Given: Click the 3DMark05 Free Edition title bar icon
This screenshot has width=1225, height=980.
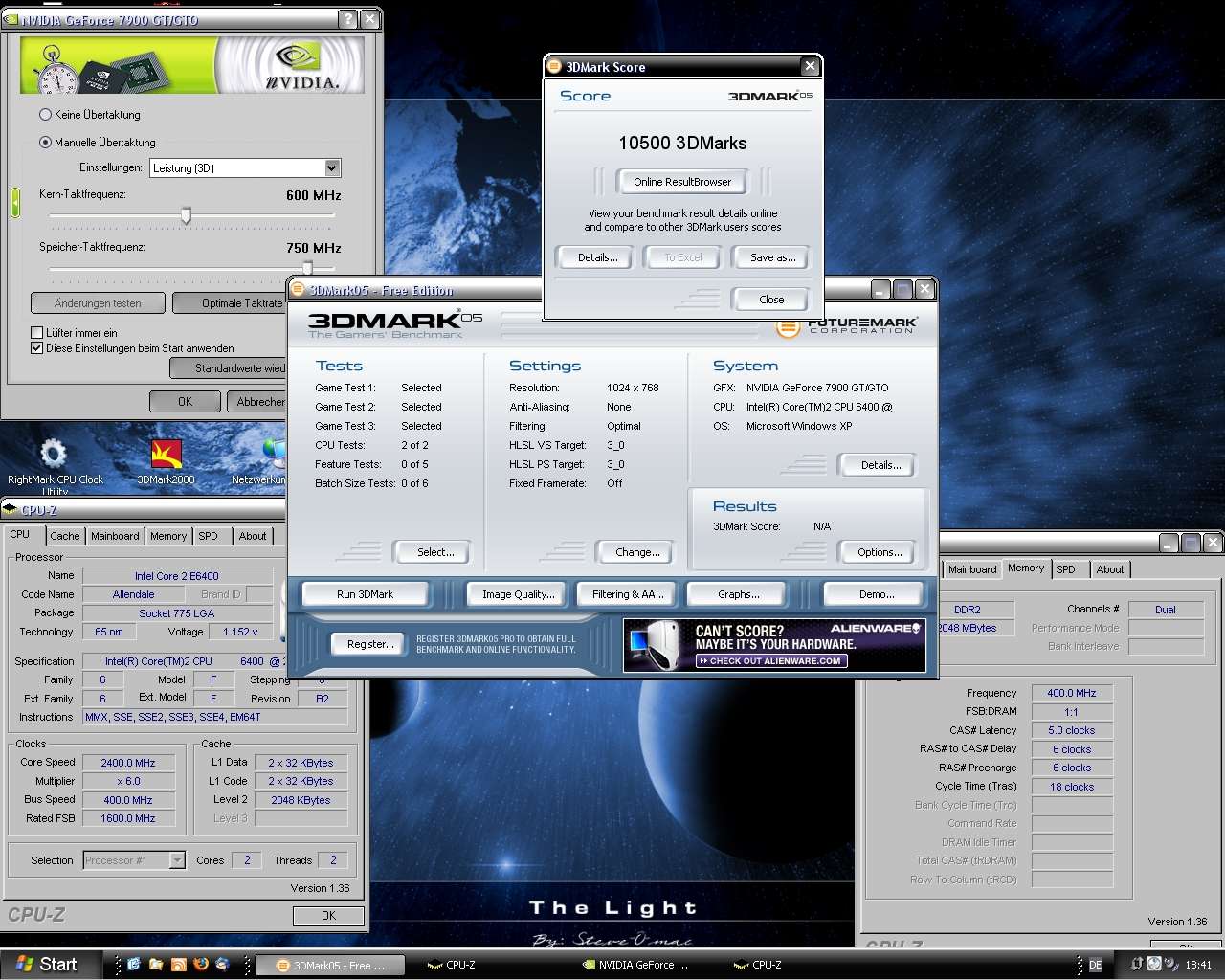Looking at the screenshot, I should pos(298,289).
